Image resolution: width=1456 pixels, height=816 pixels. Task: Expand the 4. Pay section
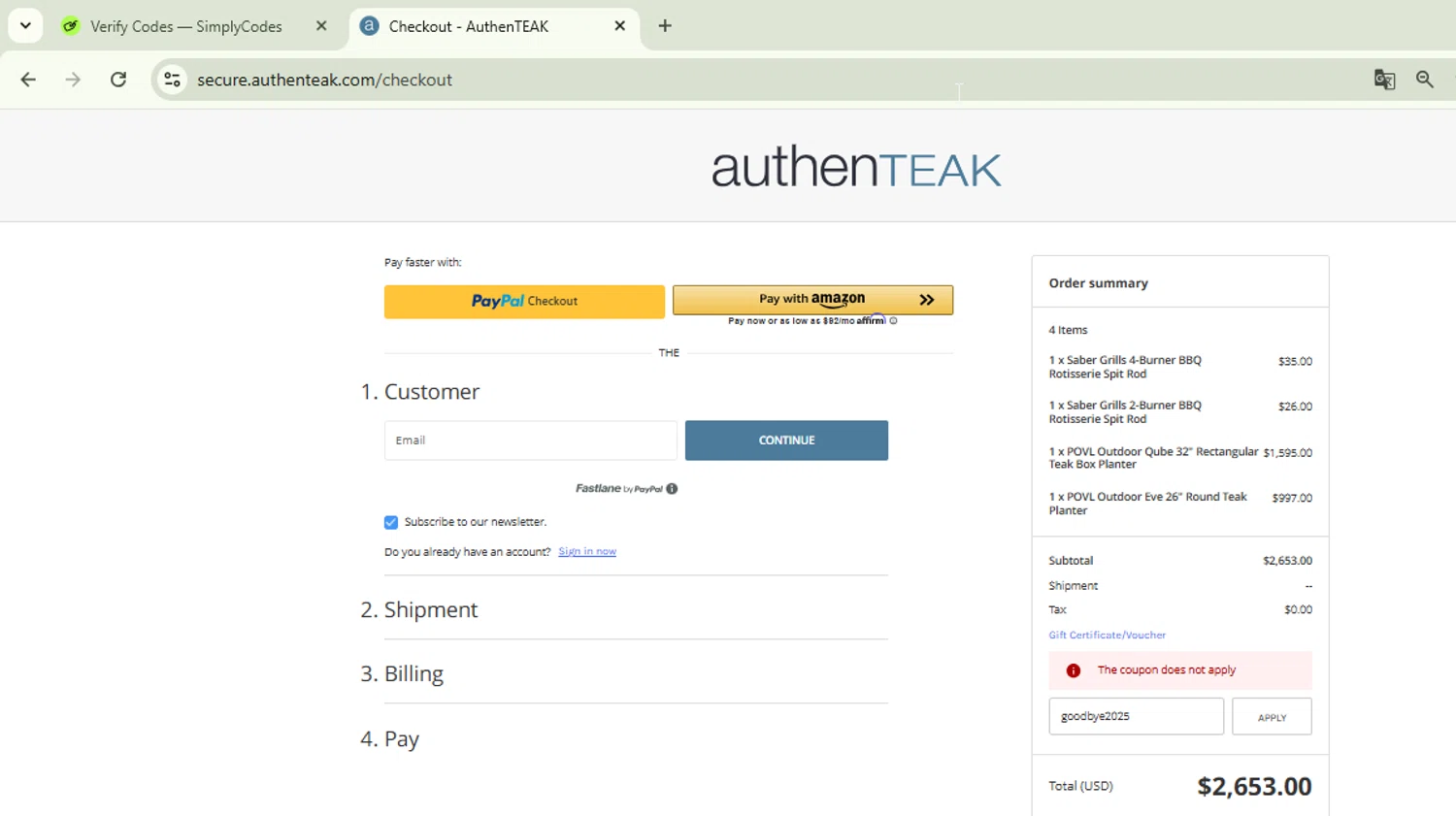(389, 738)
